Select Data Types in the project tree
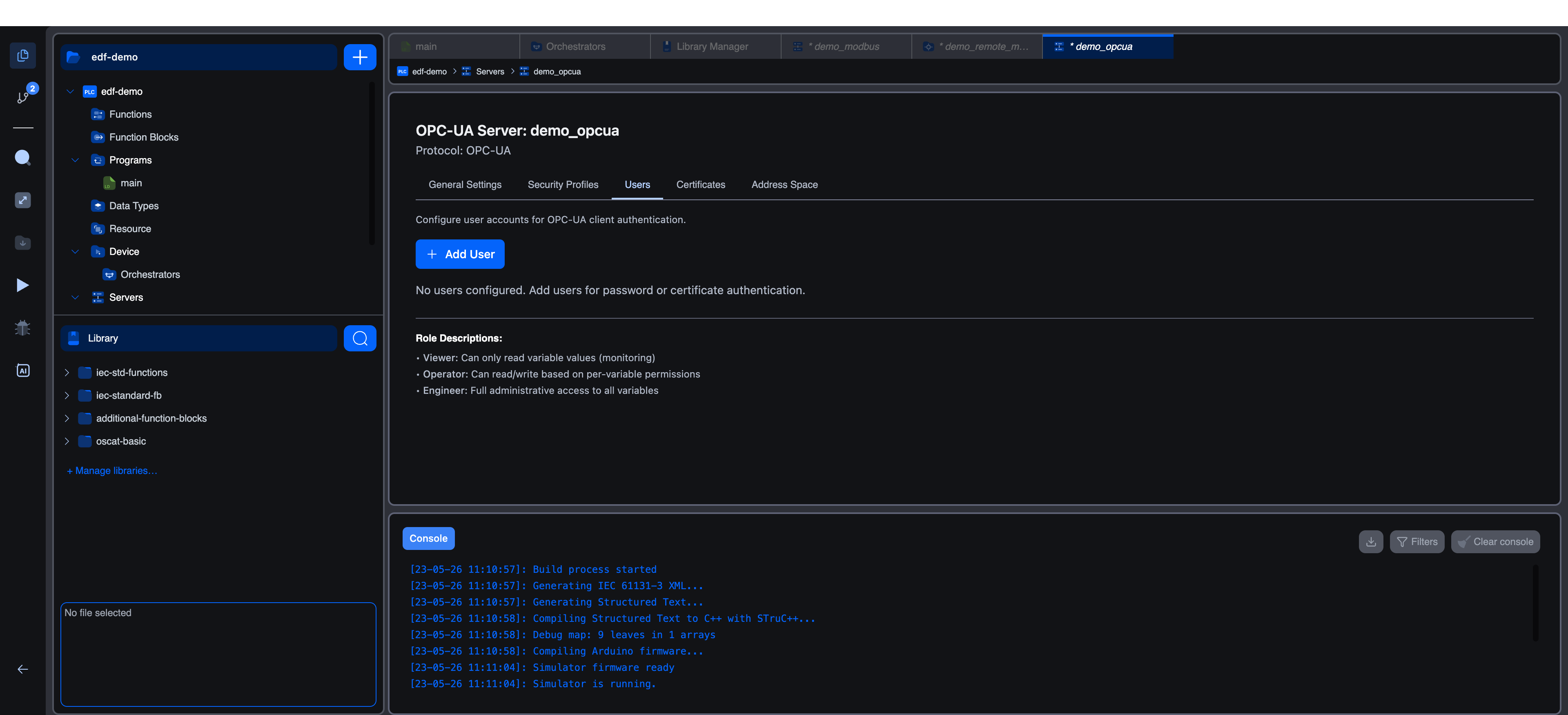Screen dimensions: 1568x715 pyautogui.click(x=134, y=206)
